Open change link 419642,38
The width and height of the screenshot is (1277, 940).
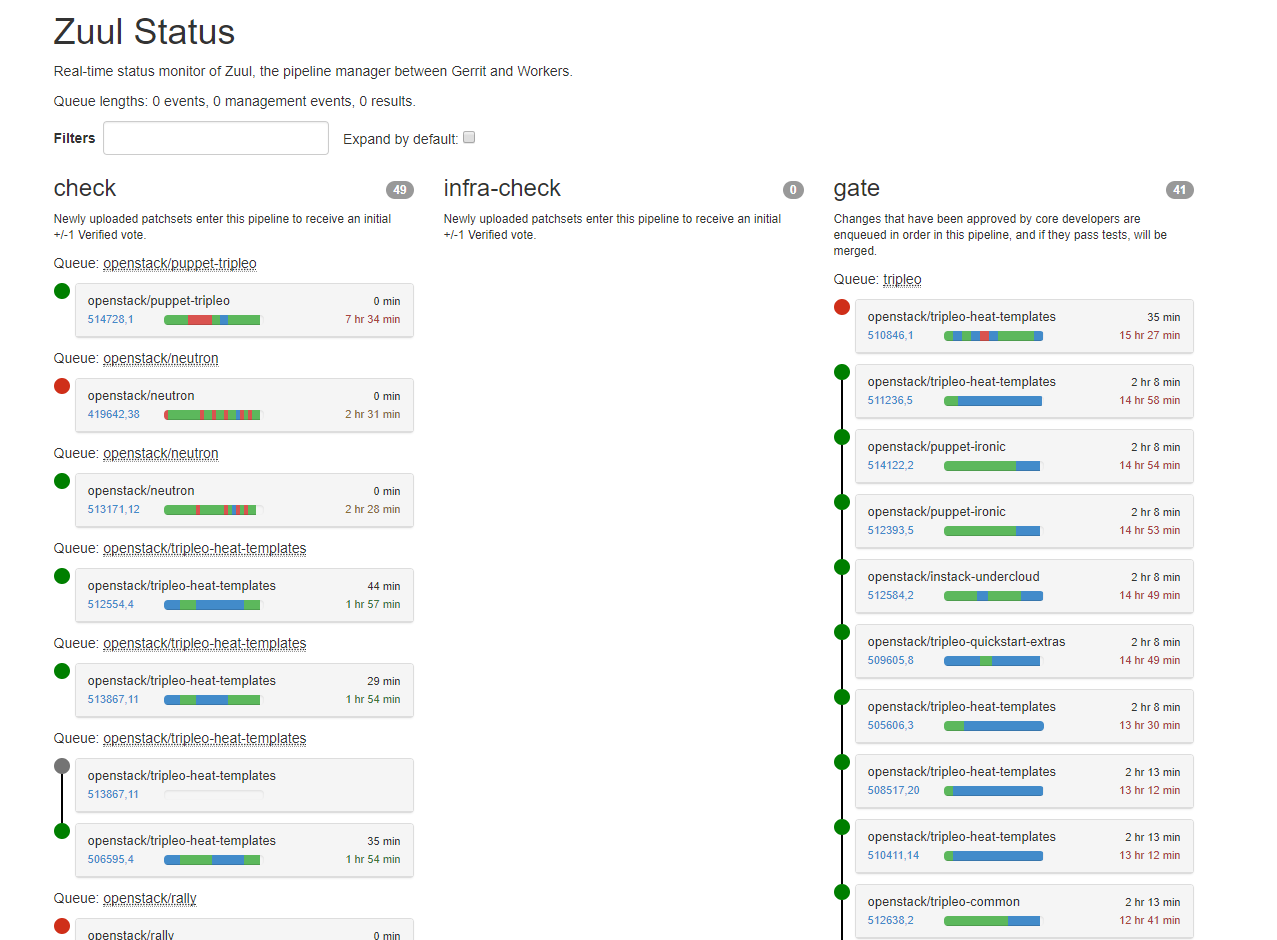click(114, 414)
